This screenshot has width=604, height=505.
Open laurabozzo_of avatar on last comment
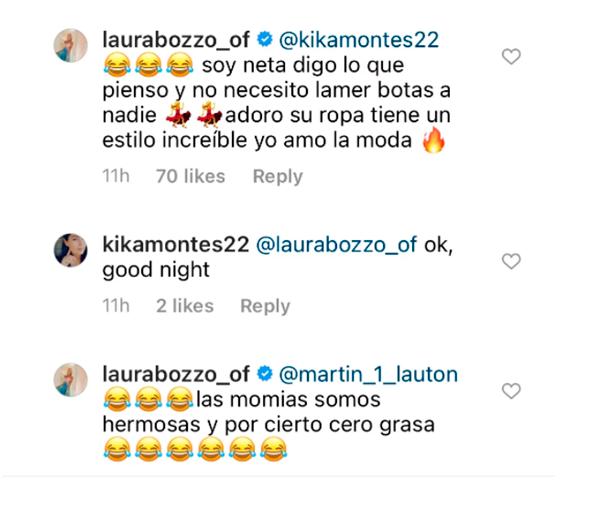[70, 379]
